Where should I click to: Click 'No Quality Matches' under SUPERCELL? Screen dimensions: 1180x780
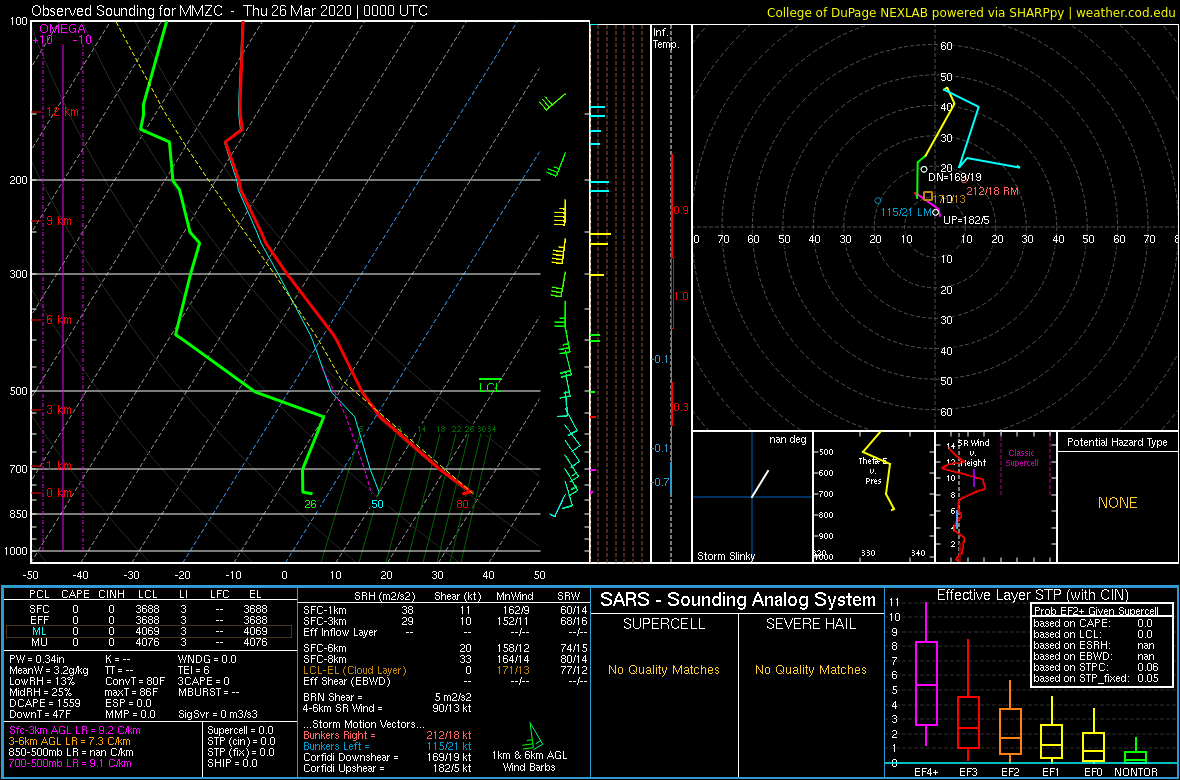(x=664, y=670)
